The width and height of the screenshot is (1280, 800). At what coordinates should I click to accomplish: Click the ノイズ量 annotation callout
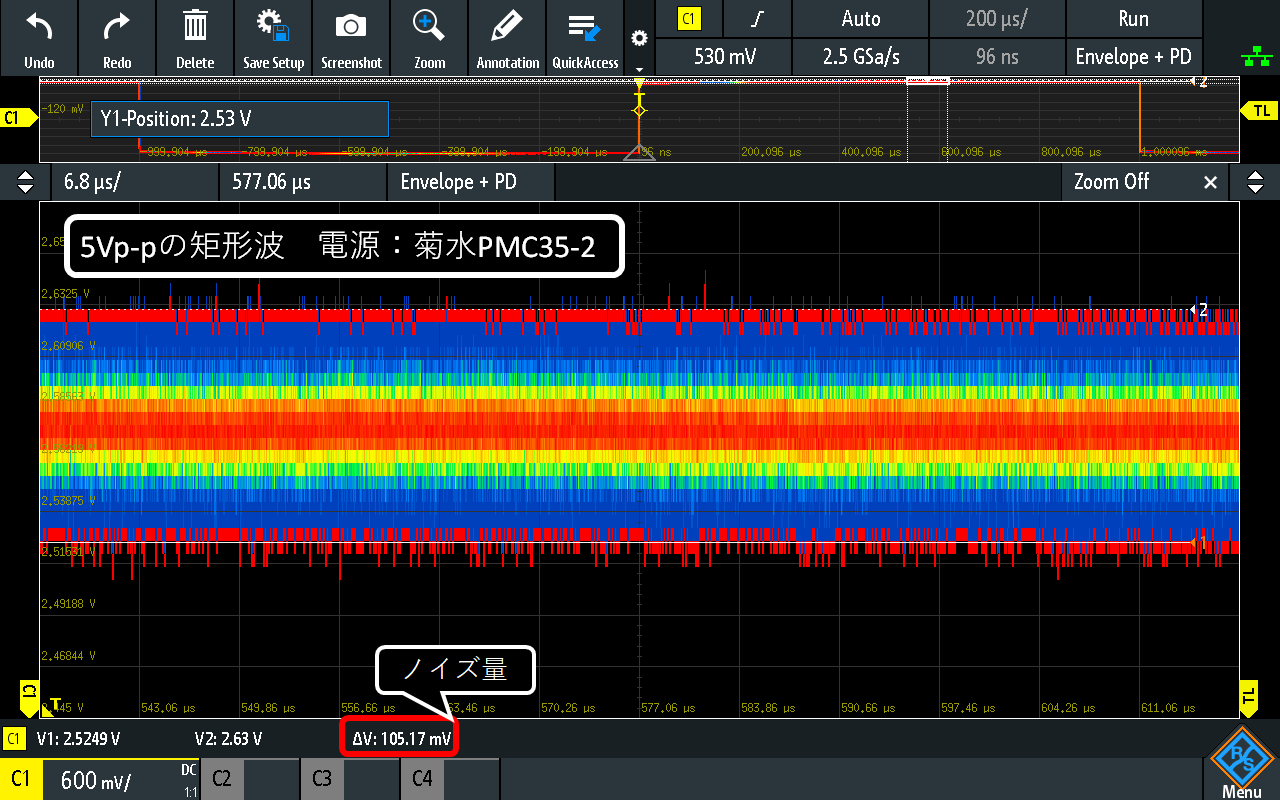455,670
